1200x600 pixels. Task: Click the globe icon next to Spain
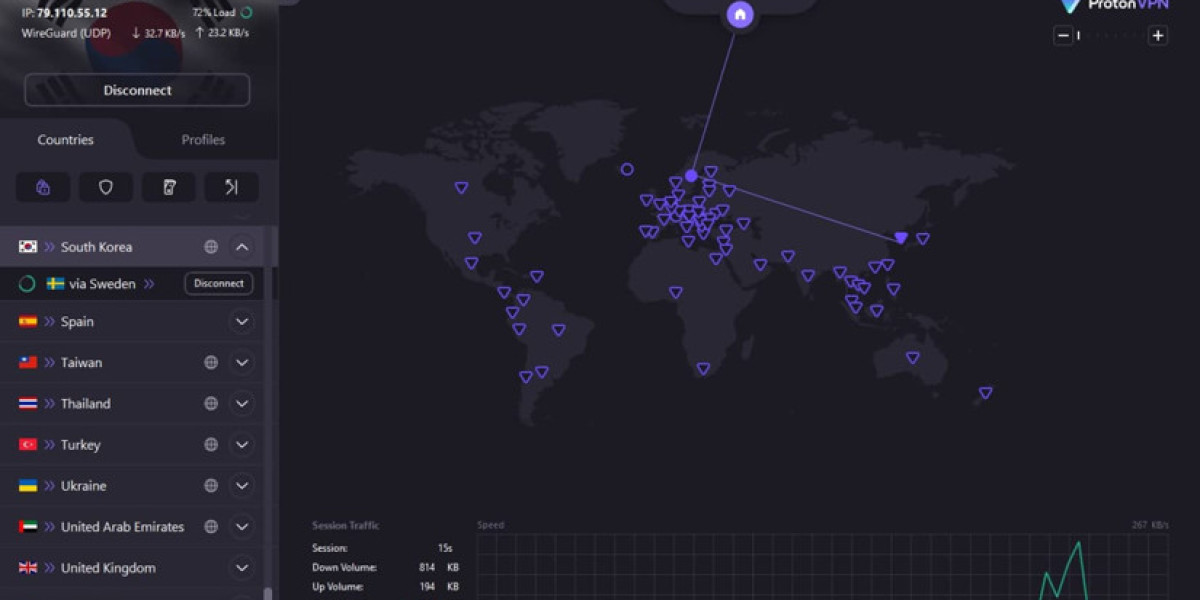tap(210, 321)
